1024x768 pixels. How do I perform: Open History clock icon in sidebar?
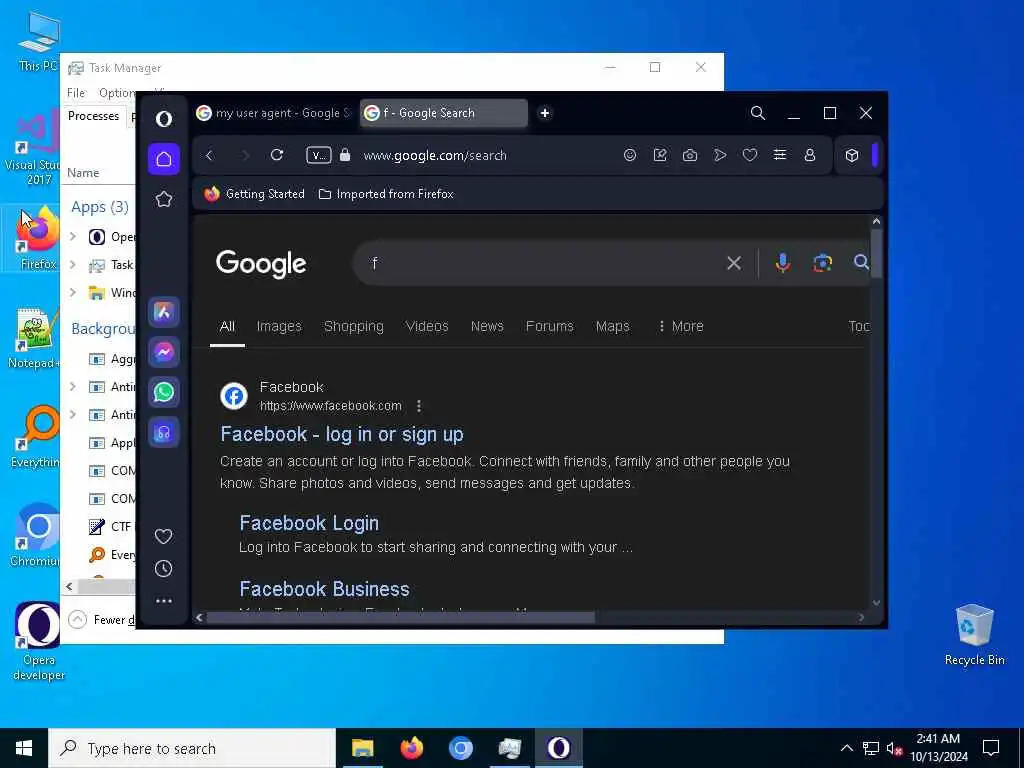[x=164, y=569]
